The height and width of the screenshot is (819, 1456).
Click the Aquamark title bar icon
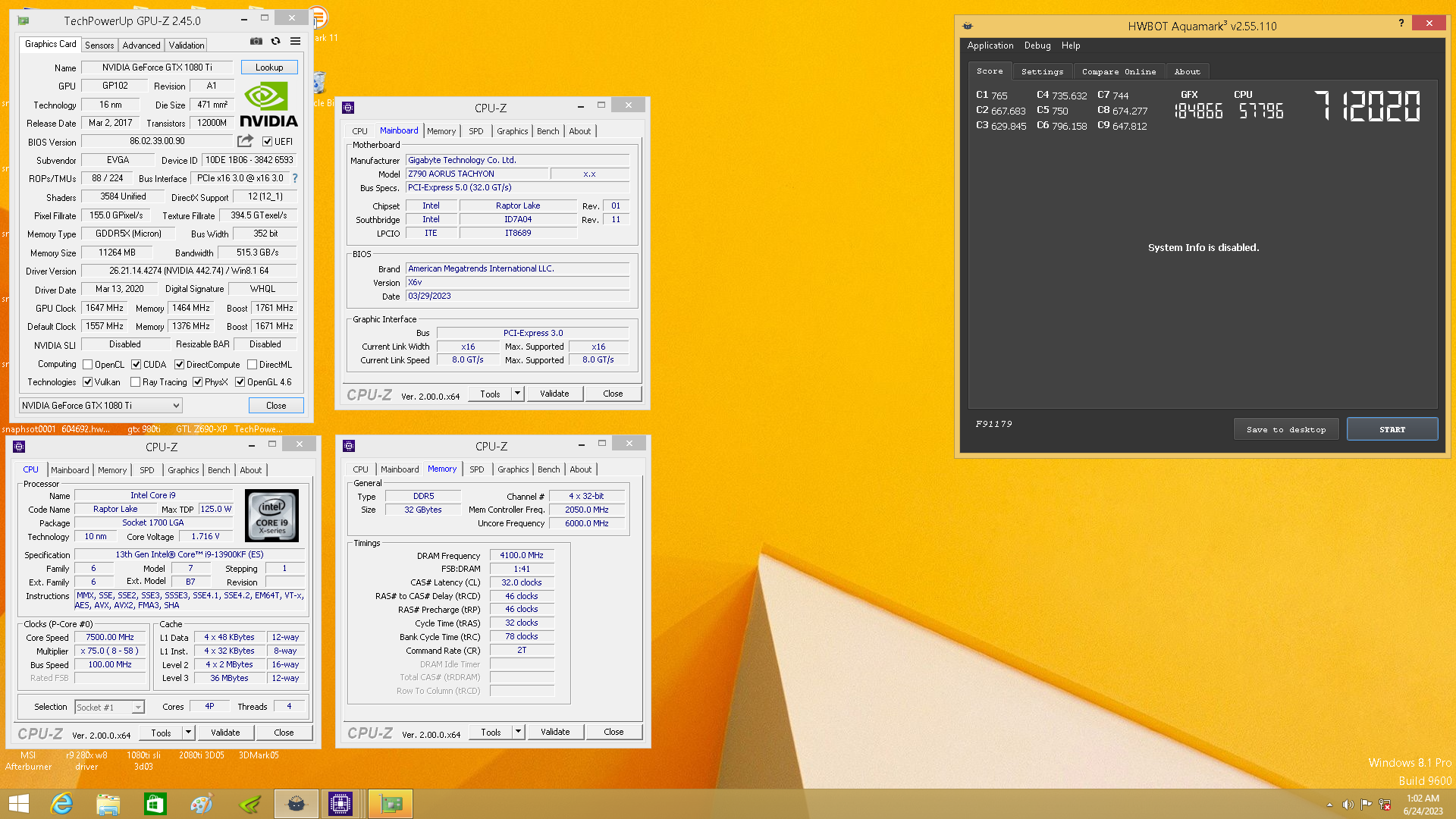coord(968,26)
